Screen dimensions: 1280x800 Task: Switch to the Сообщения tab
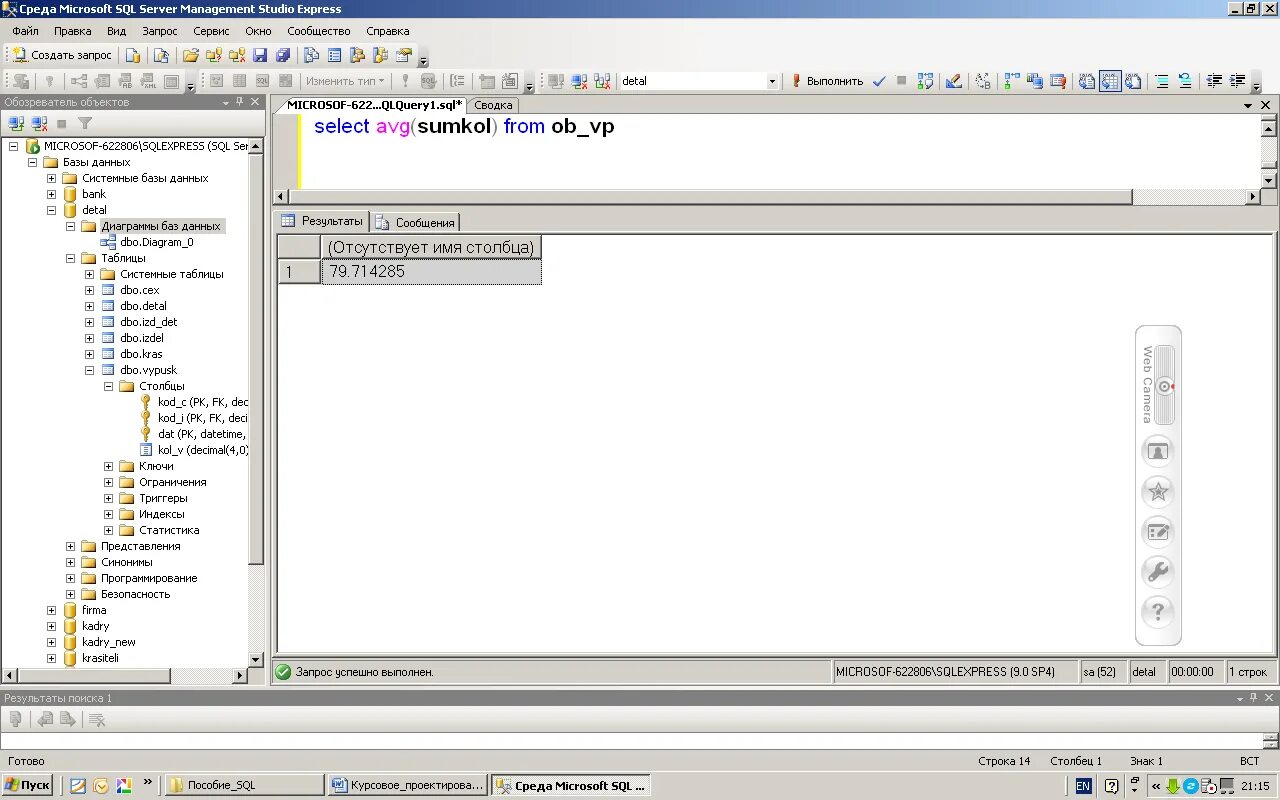416,222
